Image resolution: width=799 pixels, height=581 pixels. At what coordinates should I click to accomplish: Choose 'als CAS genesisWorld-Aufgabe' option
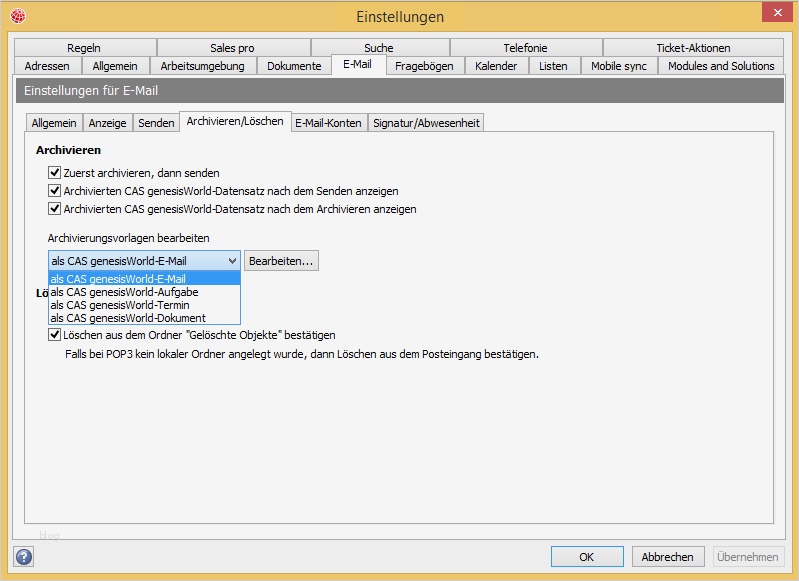click(x=144, y=292)
